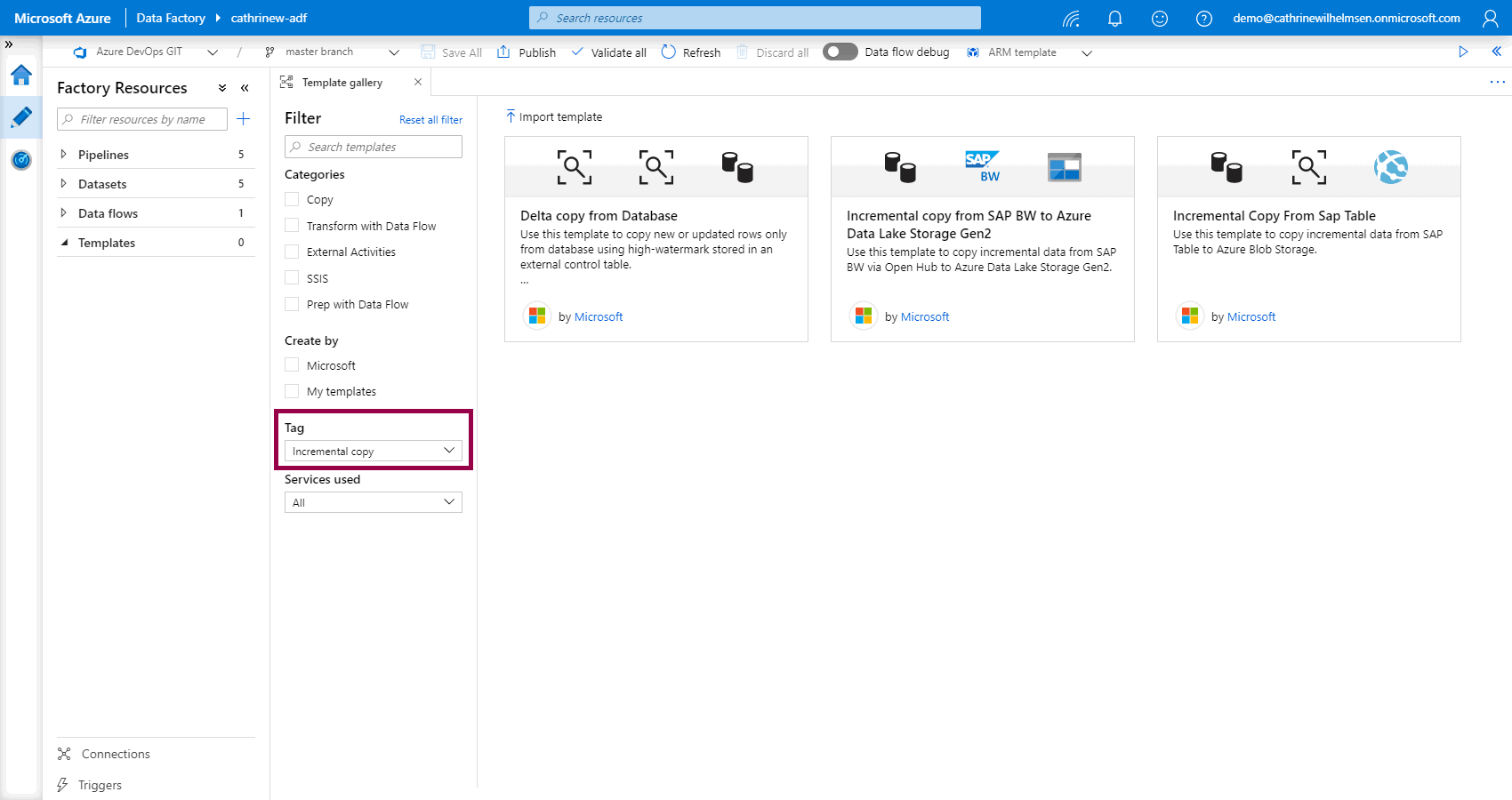Image resolution: width=1512 pixels, height=800 pixels.
Task: Click the Home icon in left sidebar
Action: (20, 76)
